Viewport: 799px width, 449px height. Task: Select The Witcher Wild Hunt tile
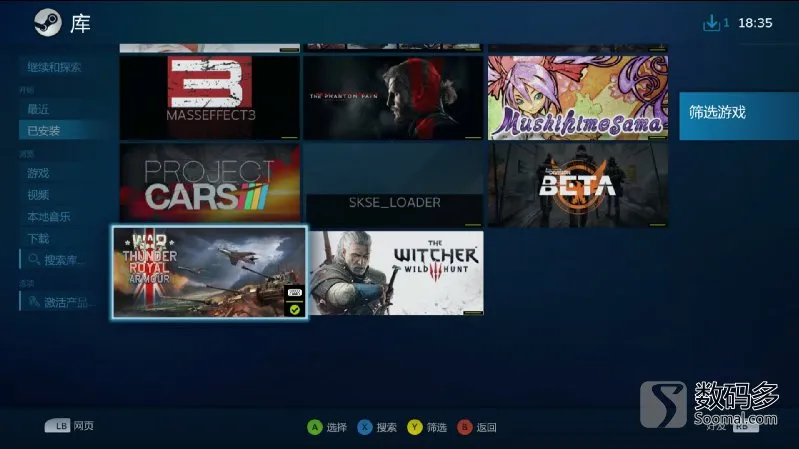coord(396,273)
